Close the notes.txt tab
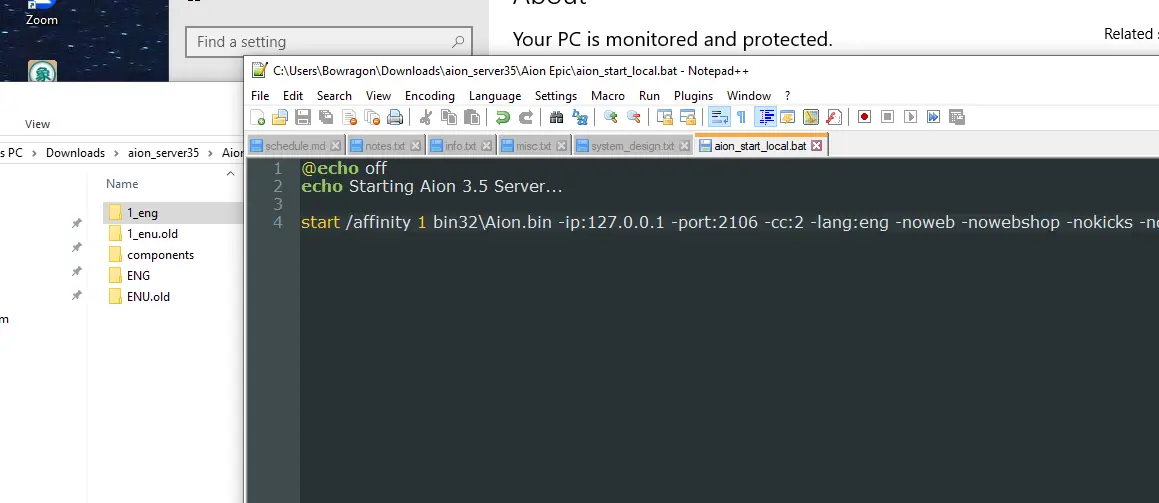This screenshot has width=1159, height=503. [x=415, y=146]
